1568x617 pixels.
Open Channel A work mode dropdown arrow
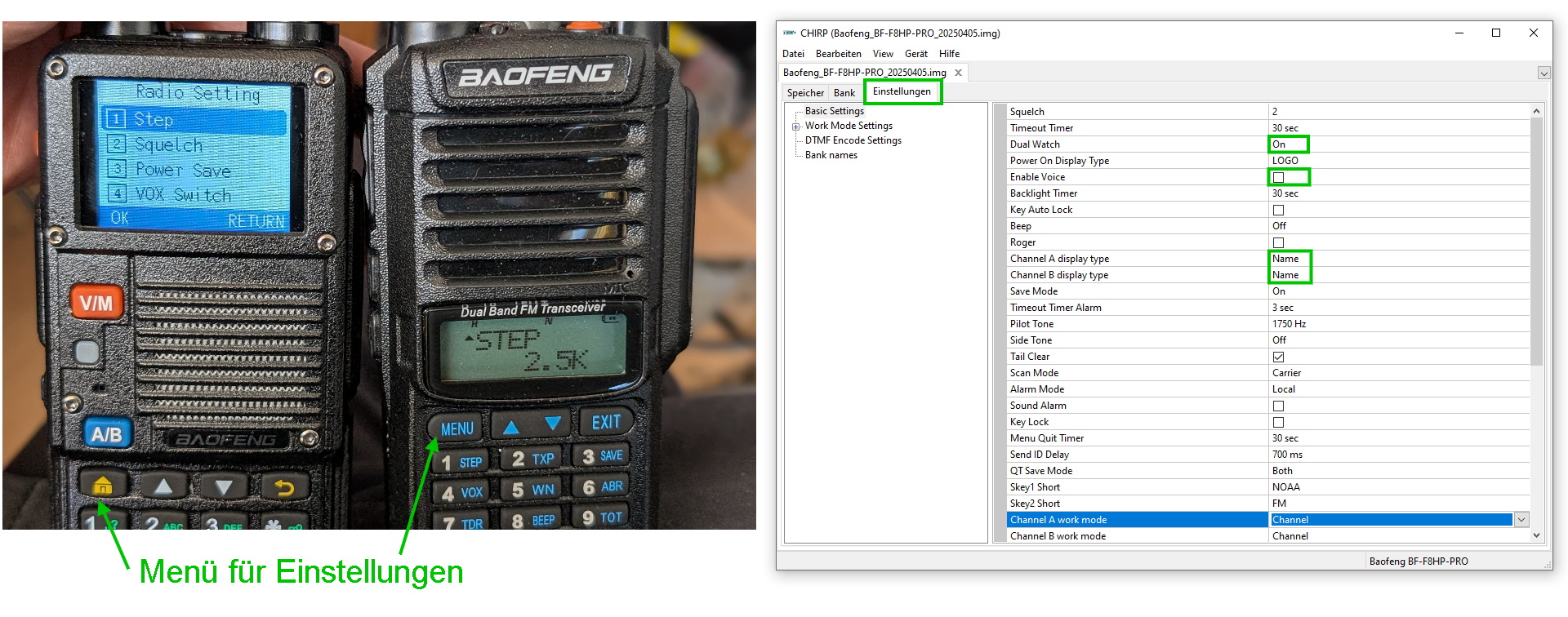pyautogui.click(x=1521, y=520)
